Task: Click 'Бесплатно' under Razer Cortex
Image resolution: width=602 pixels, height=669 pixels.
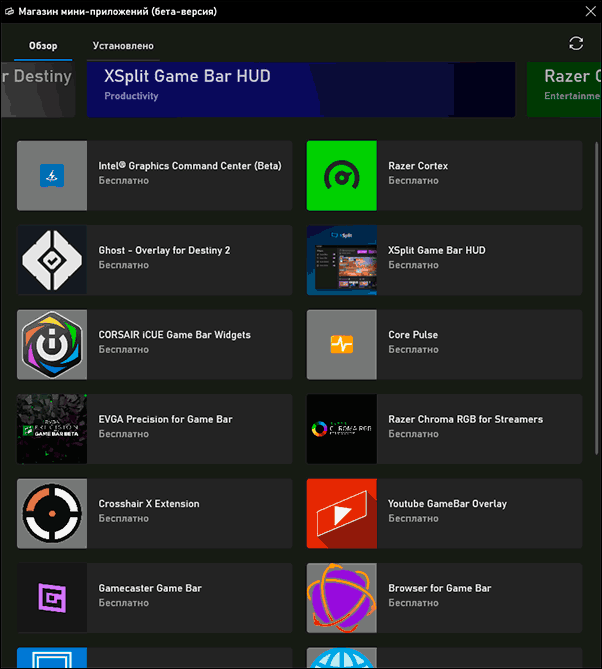Action: tap(413, 180)
